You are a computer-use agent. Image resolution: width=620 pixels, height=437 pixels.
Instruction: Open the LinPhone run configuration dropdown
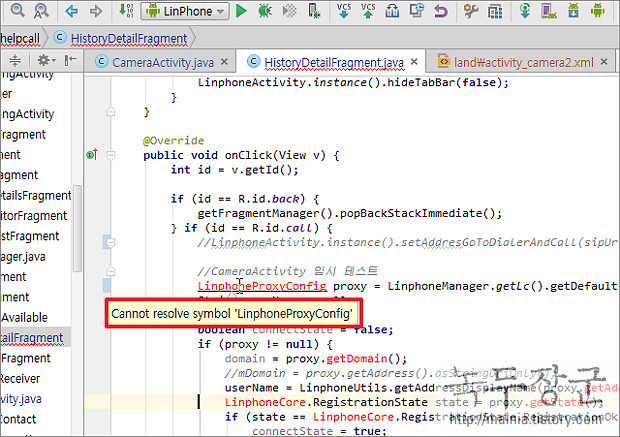click(x=185, y=11)
